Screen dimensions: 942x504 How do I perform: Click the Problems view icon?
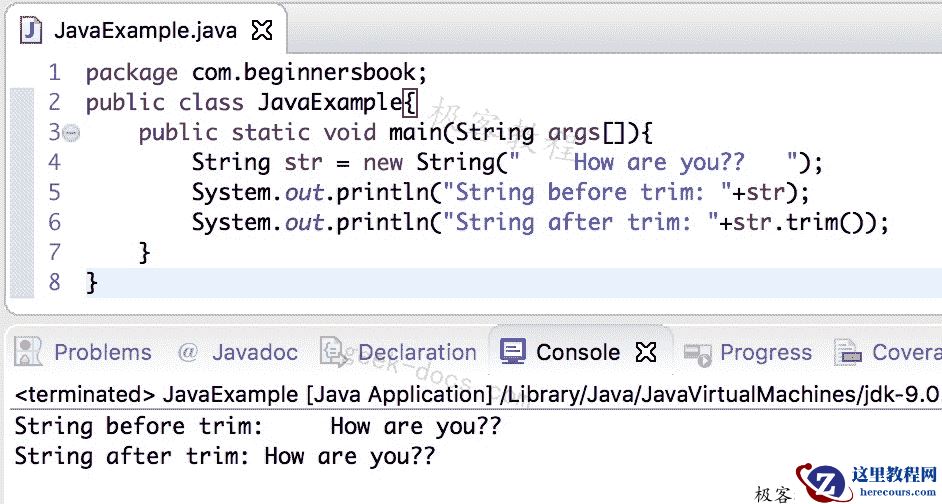pos(28,352)
